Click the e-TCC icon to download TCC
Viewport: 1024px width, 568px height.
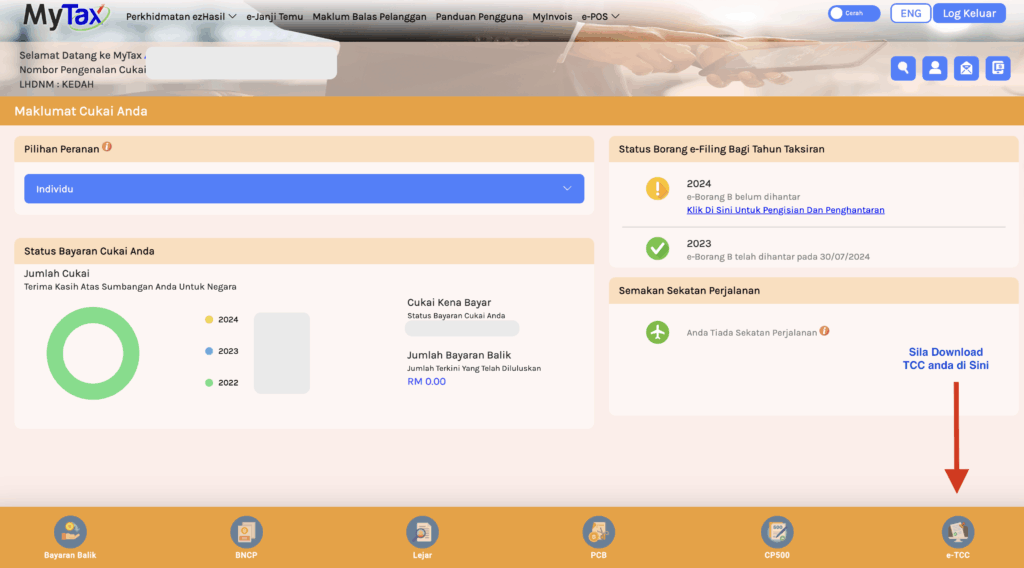coord(958,532)
